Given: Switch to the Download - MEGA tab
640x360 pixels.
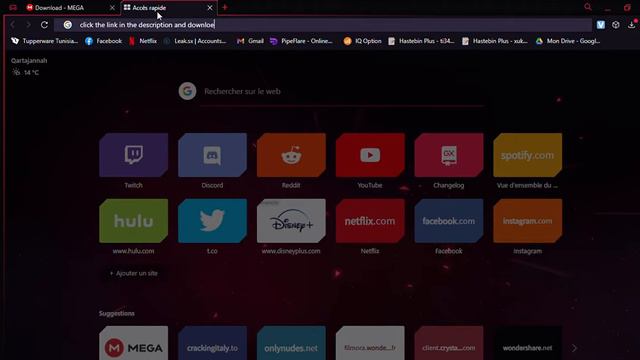Looking at the screenshot, I should tap(60, 8).
